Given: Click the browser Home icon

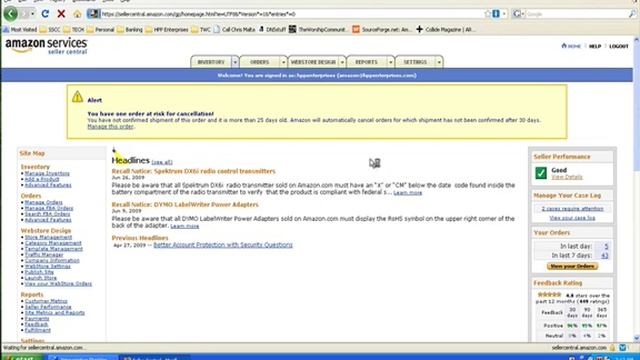Looking at the screenshot, I should pyautogui.click(x=77, y=14).
